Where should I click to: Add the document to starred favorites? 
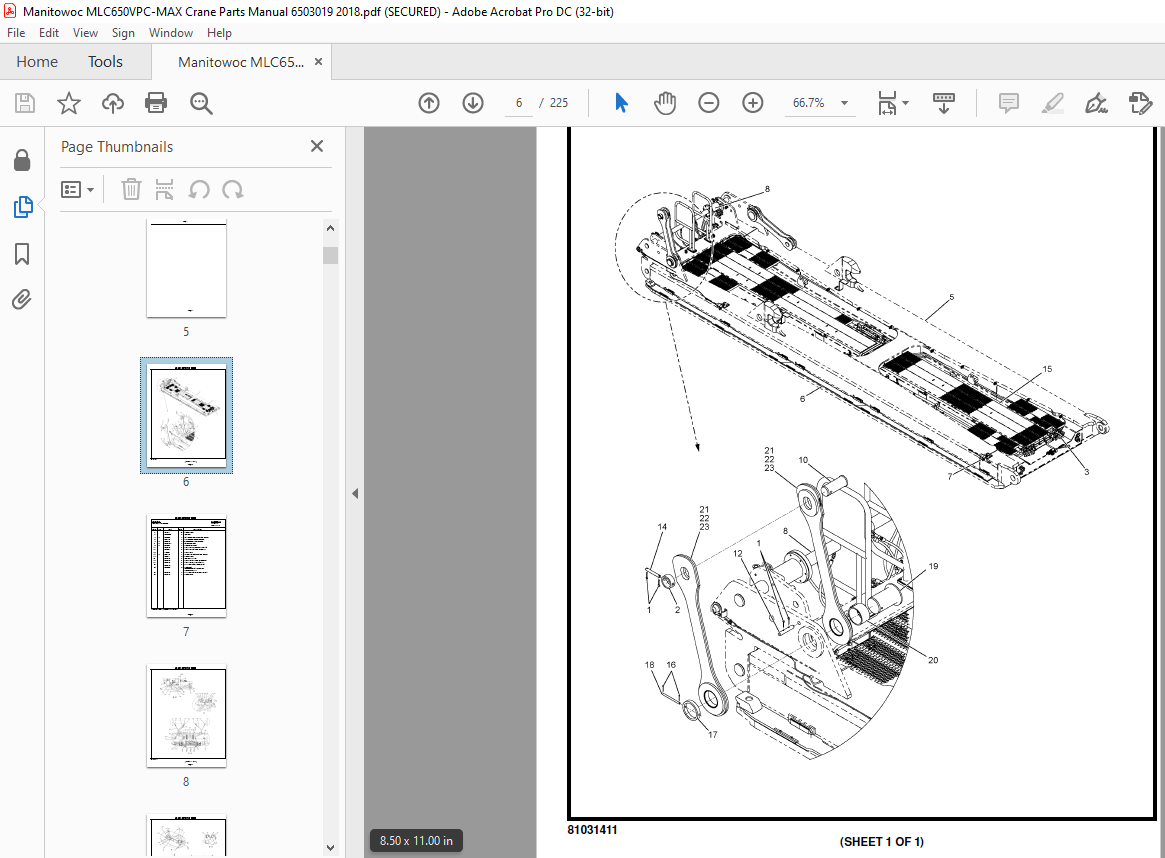[68, 103]
